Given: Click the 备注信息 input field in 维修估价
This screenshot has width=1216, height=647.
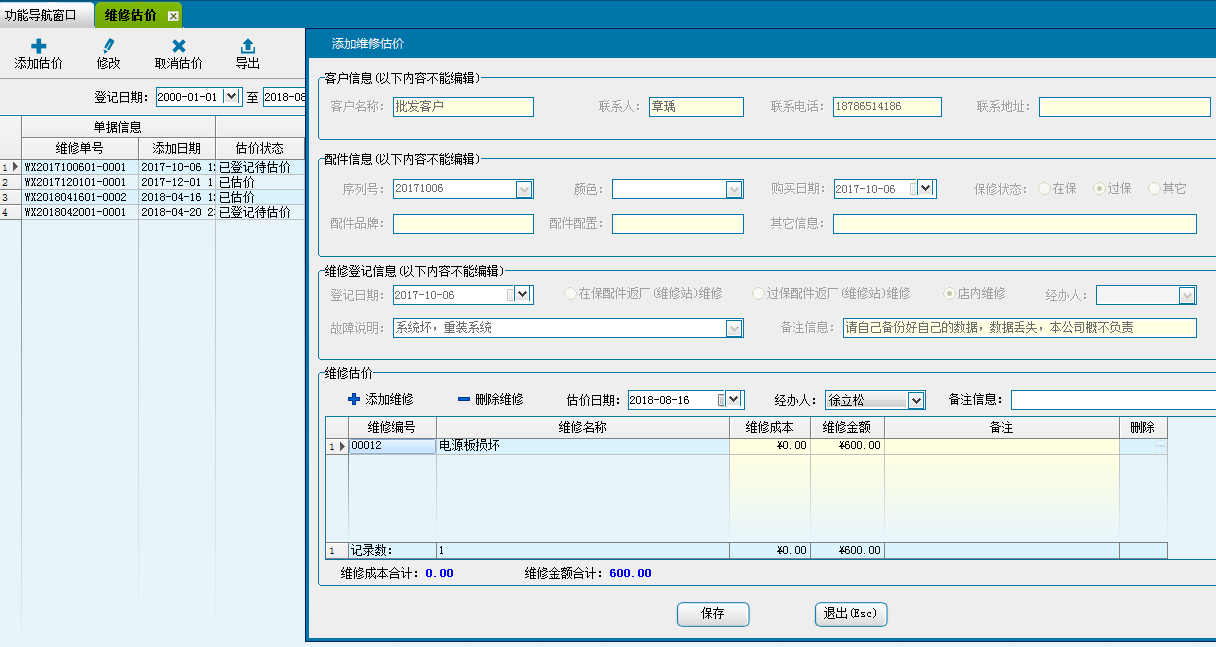Looking at the screenshot, I should pyautogui.click(x=1112, y=400).
